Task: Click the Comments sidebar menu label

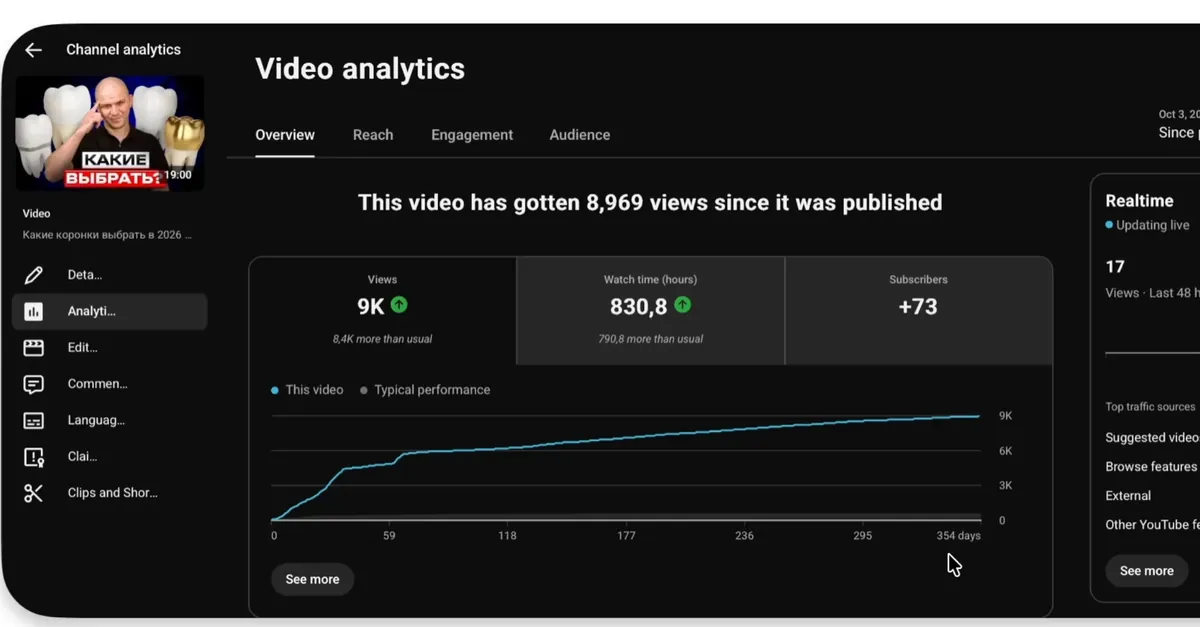Action: coord(97,384)
